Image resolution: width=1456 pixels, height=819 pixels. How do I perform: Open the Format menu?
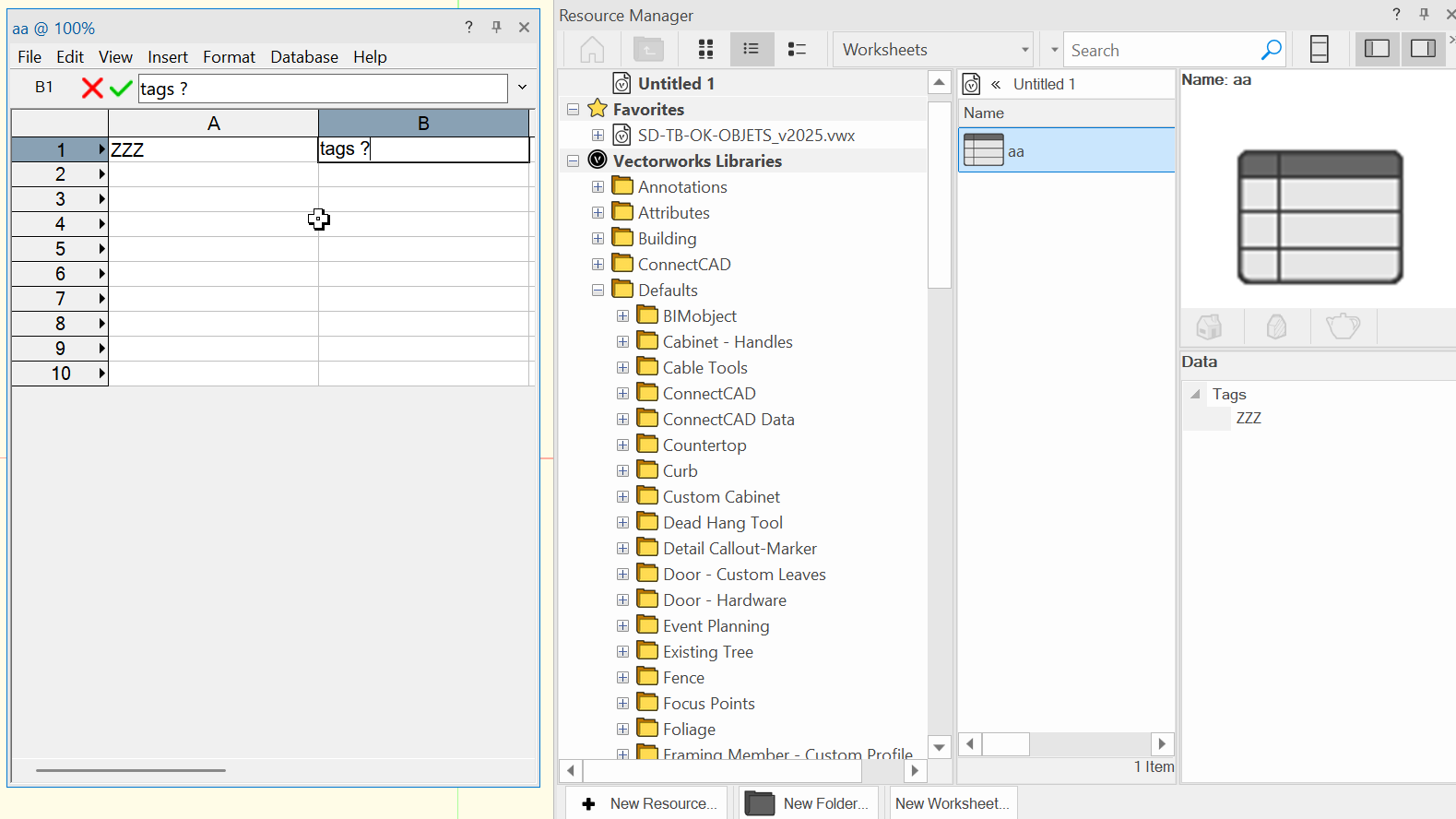click(x=229, y=57)
